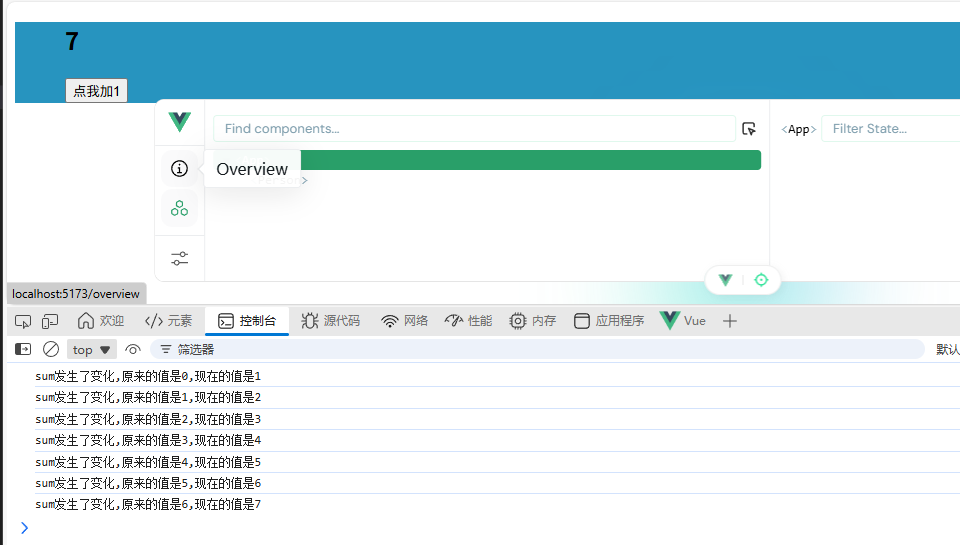Click the Vue logo in DevTools panel

point(179,122)
